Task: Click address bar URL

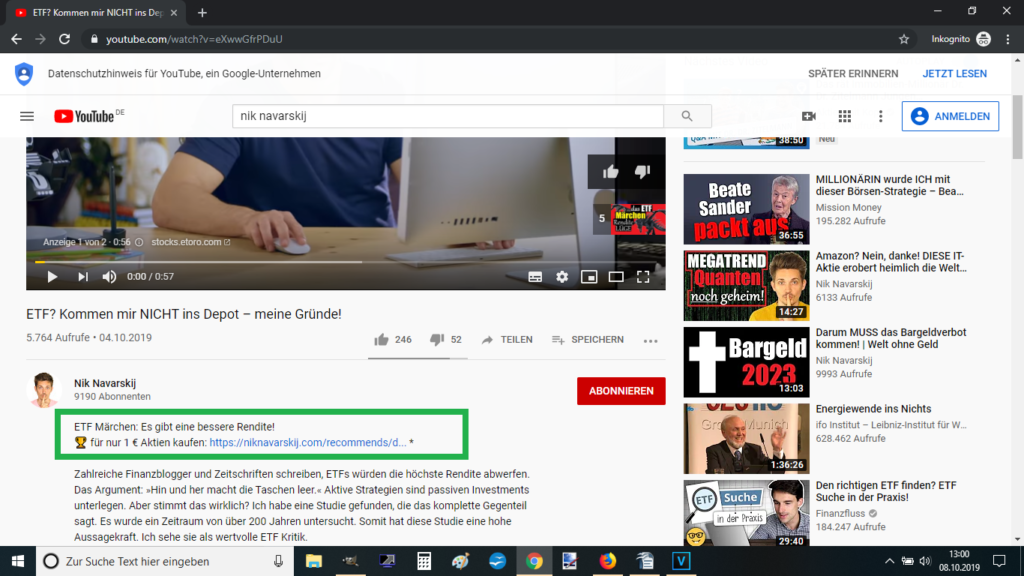Action: coord(194,39)
